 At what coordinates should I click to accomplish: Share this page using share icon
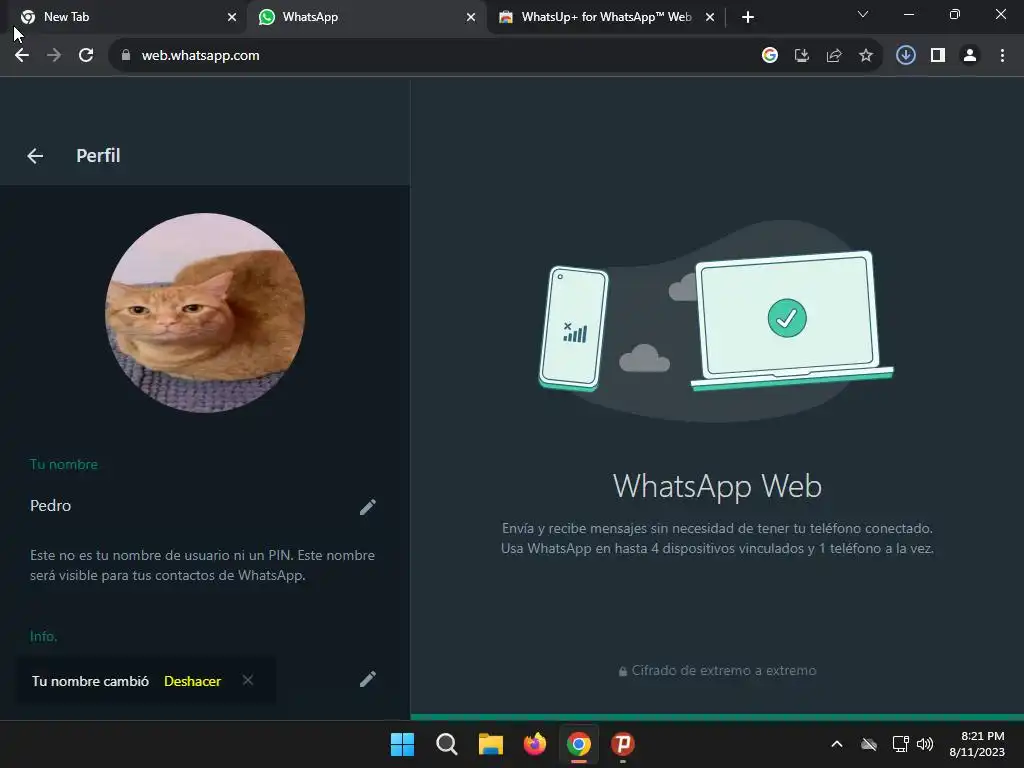coord(834,56)
